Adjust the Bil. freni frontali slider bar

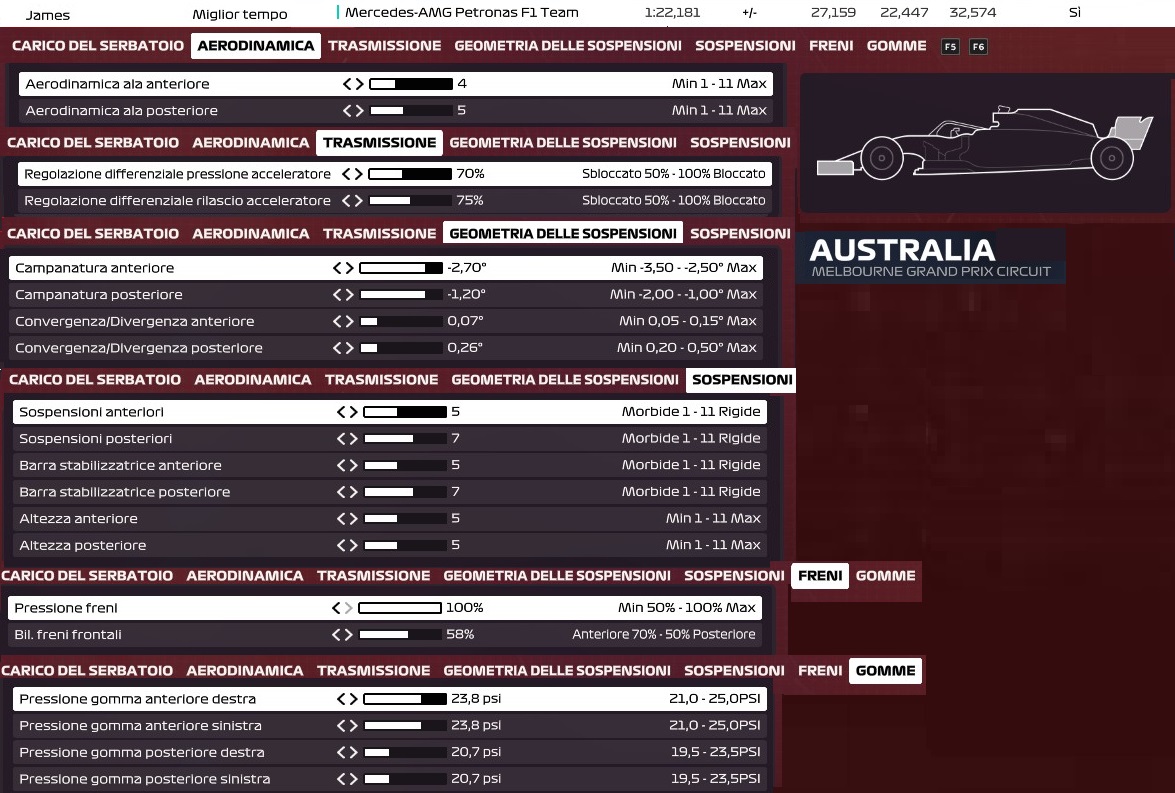point(399,635)
